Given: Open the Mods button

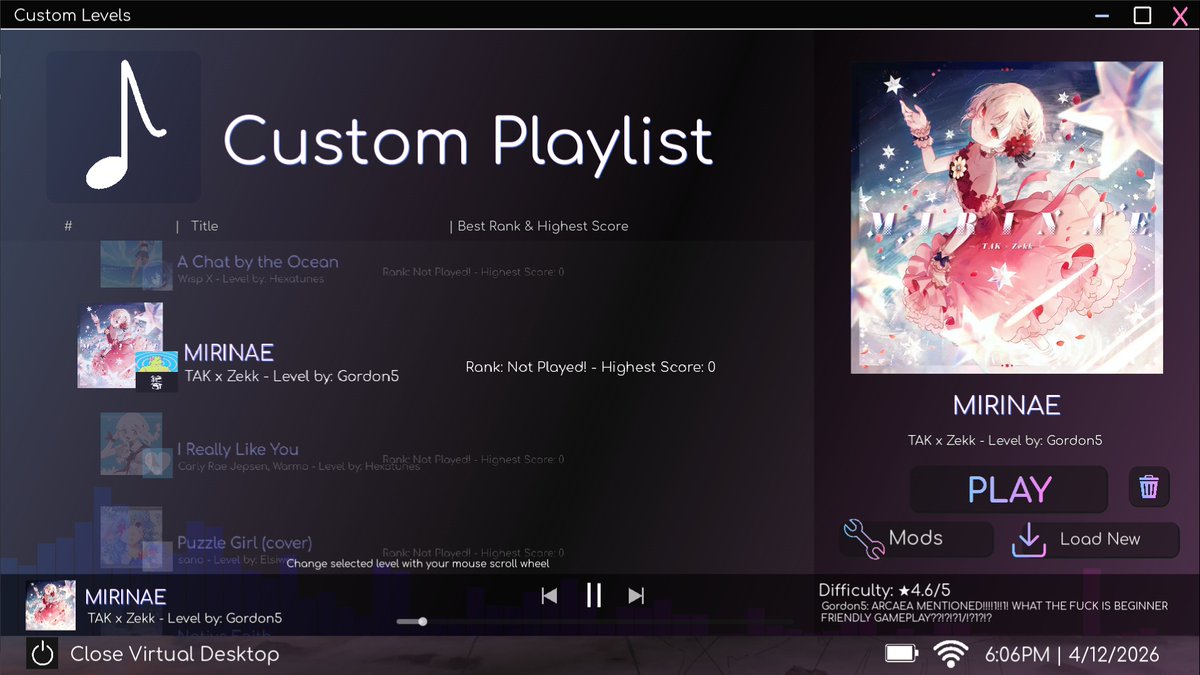Looking at the screenshot, I should click(x=917, y=538).
